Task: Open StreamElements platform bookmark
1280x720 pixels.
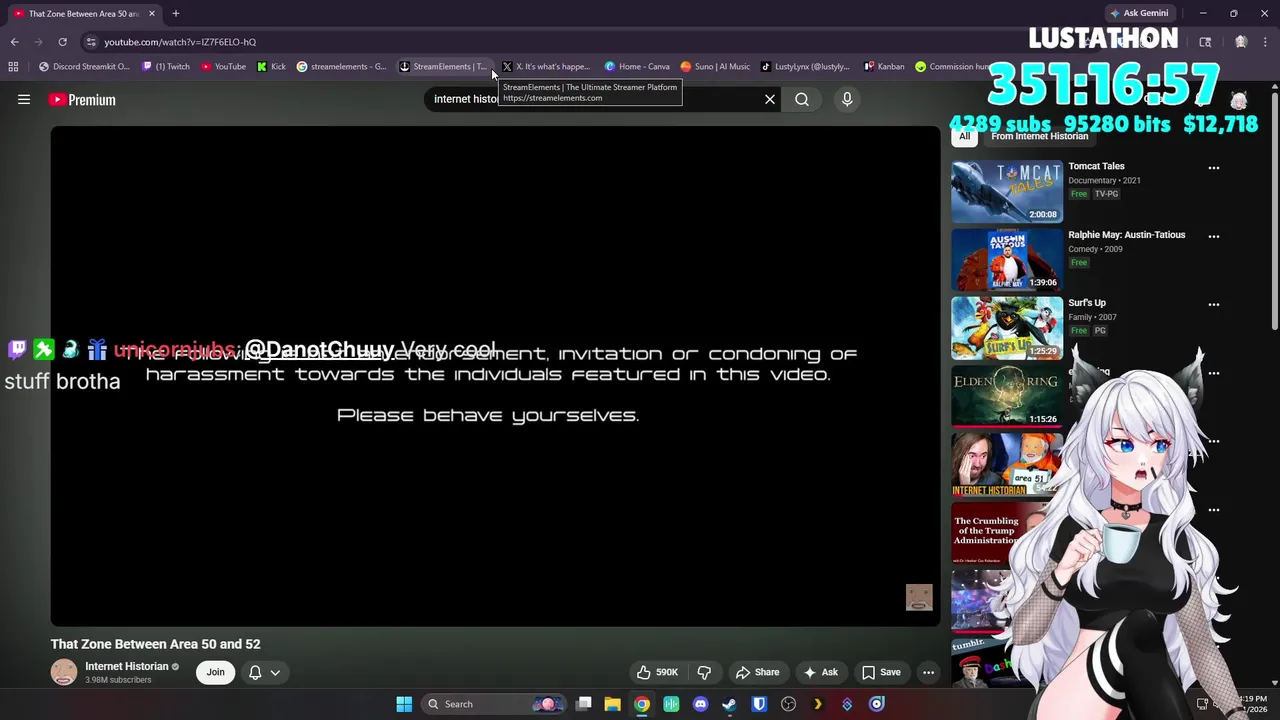Action: [443, 66]
